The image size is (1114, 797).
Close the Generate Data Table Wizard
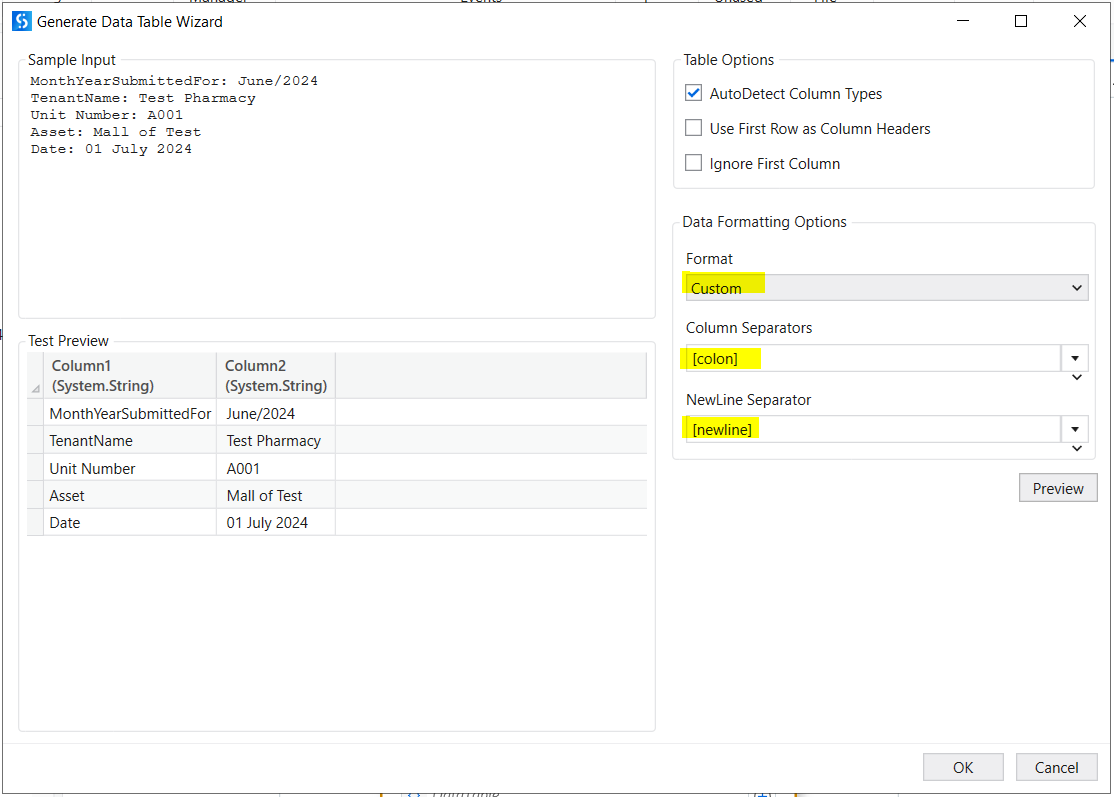(1080, 21)
